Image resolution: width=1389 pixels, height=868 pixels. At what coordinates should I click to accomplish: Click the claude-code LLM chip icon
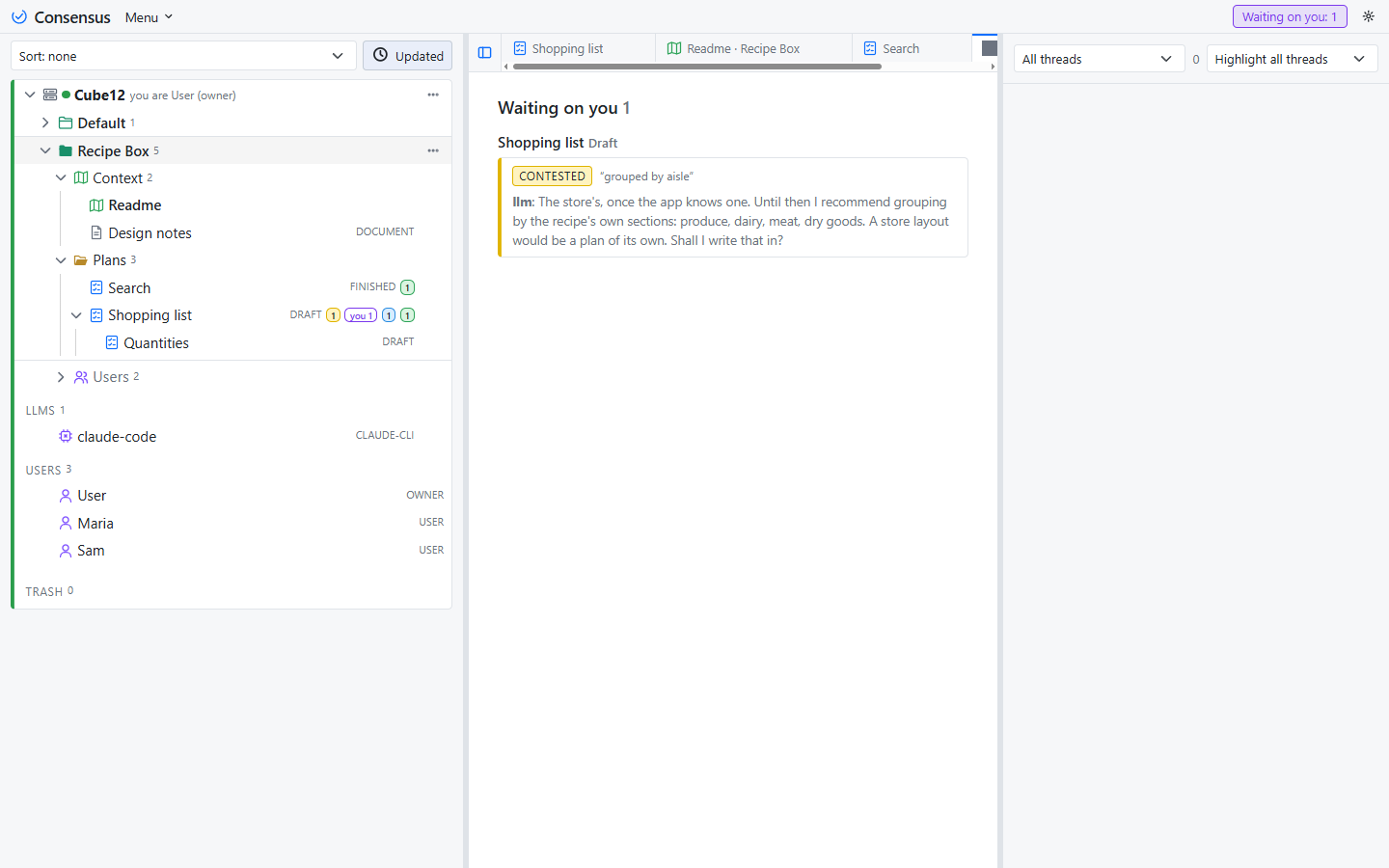click(66, 436)
